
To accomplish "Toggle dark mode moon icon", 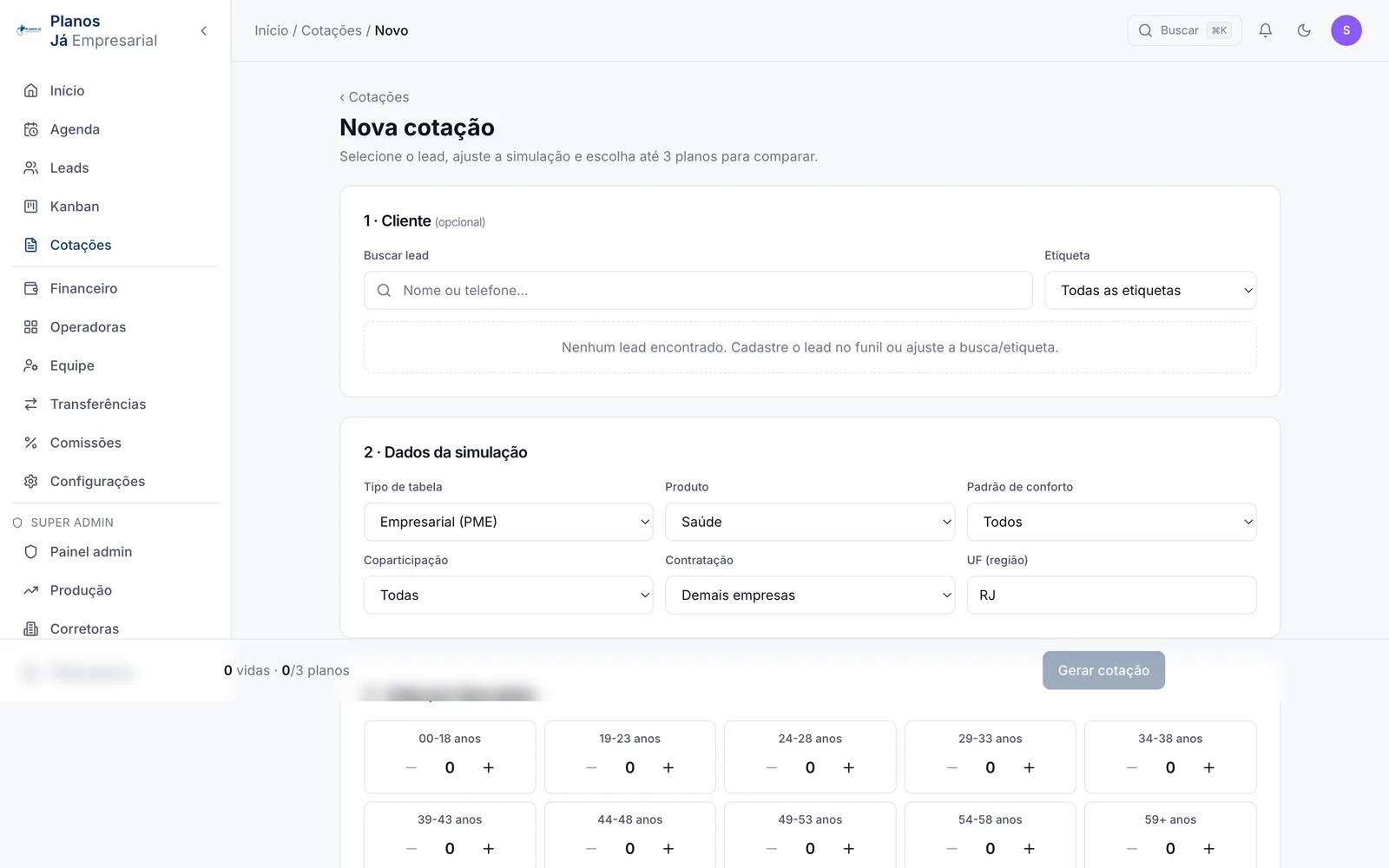I will [x=1304, y=30].
